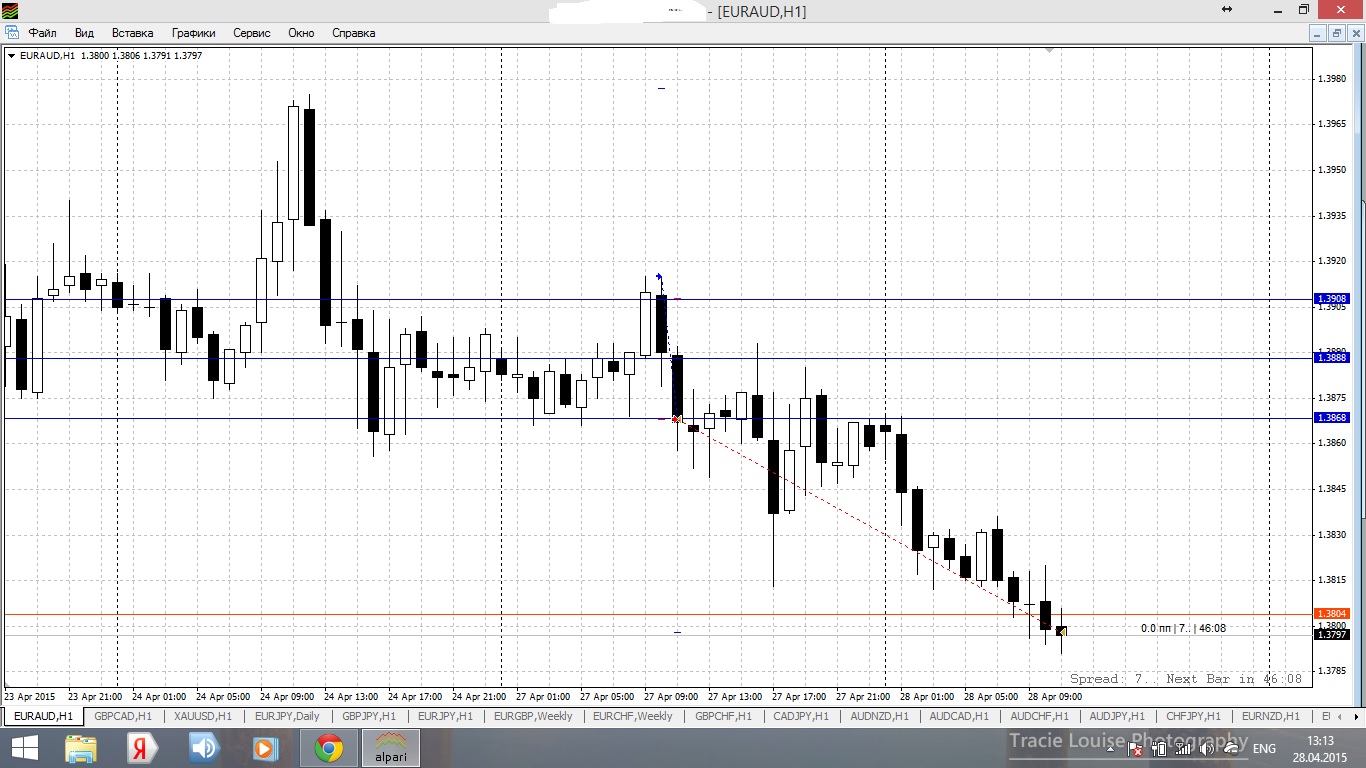1366x768 pixels.
Task: Click the system tray volume icon
Action: (x=1207, y=749)
